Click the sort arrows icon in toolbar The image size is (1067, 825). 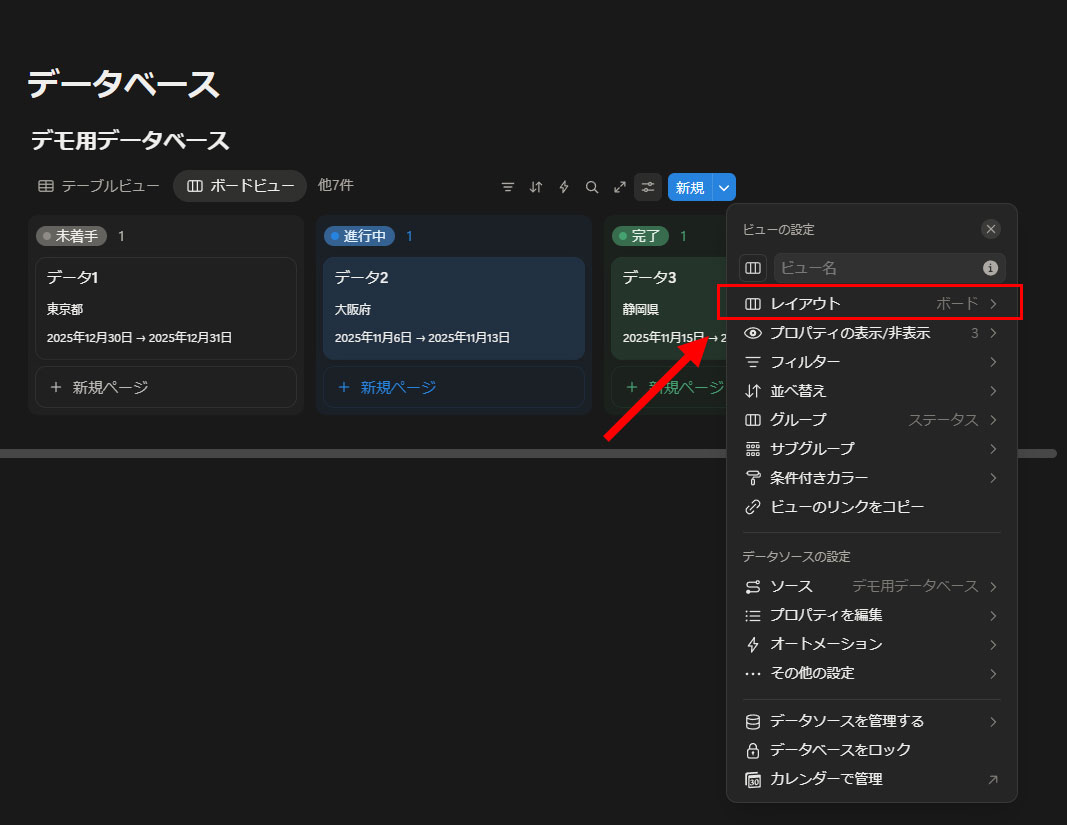pyautogui.click(x=536, y=187)
